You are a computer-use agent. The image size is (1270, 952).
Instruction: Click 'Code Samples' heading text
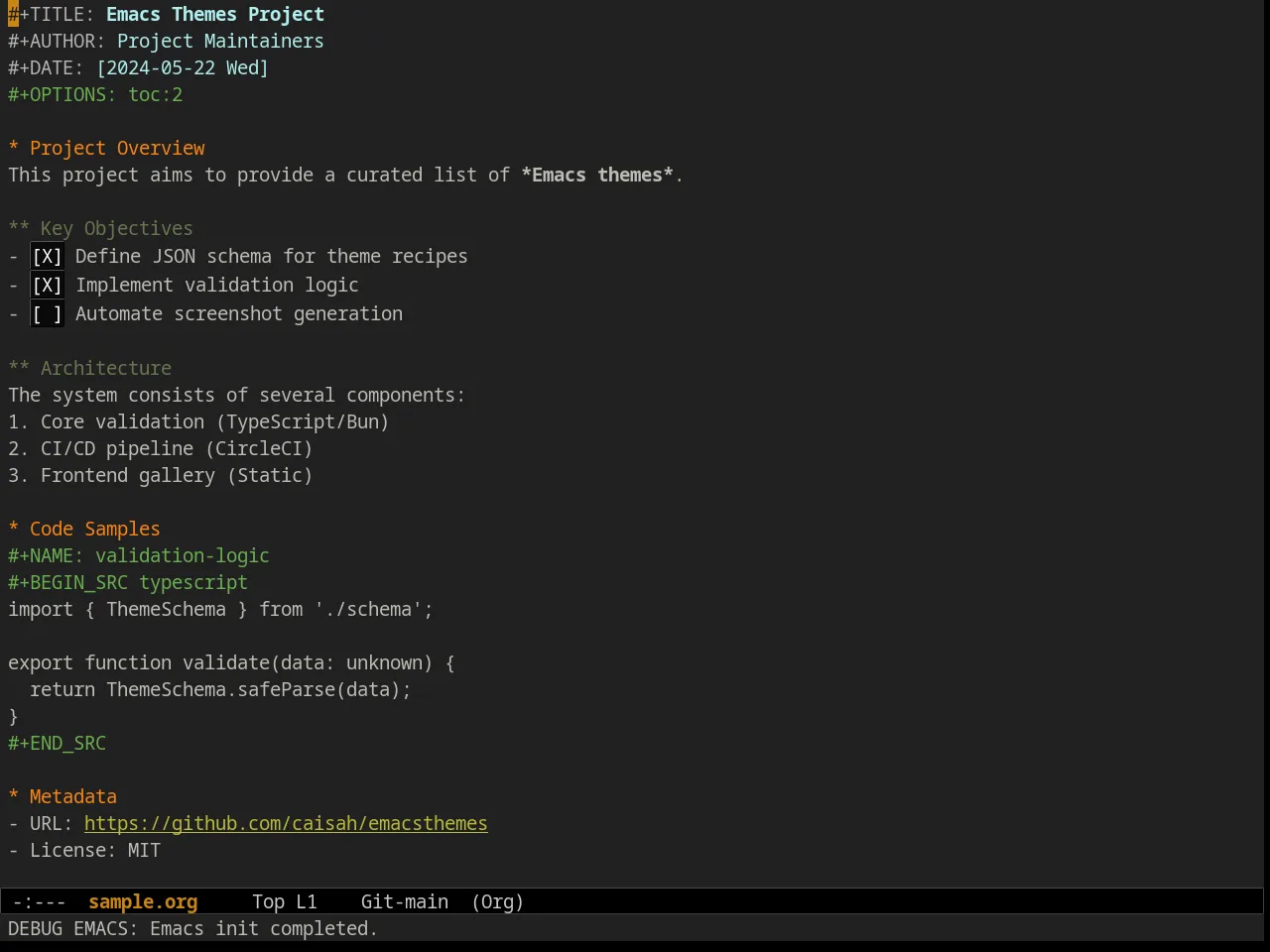click(x=95, y=529)
